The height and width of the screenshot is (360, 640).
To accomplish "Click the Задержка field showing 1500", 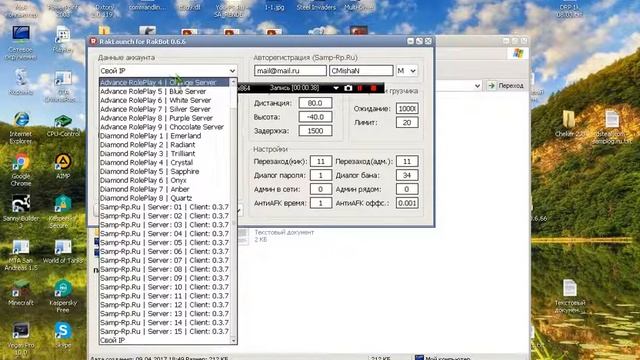I will [315, 131].
